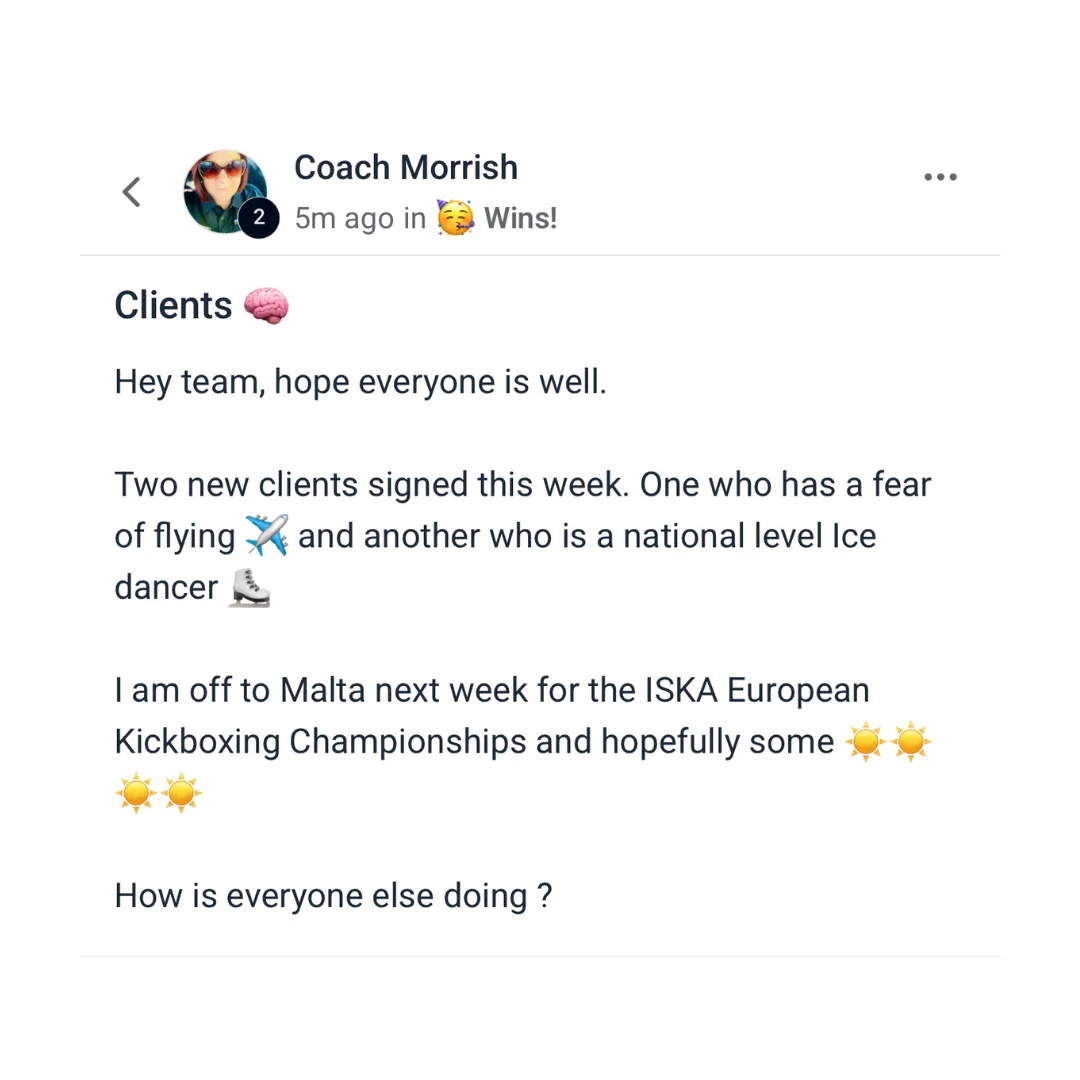Click the party face emoji beside Wins!
Image resolution: width=1080 pixels, height=1080 pixels.
455,218
